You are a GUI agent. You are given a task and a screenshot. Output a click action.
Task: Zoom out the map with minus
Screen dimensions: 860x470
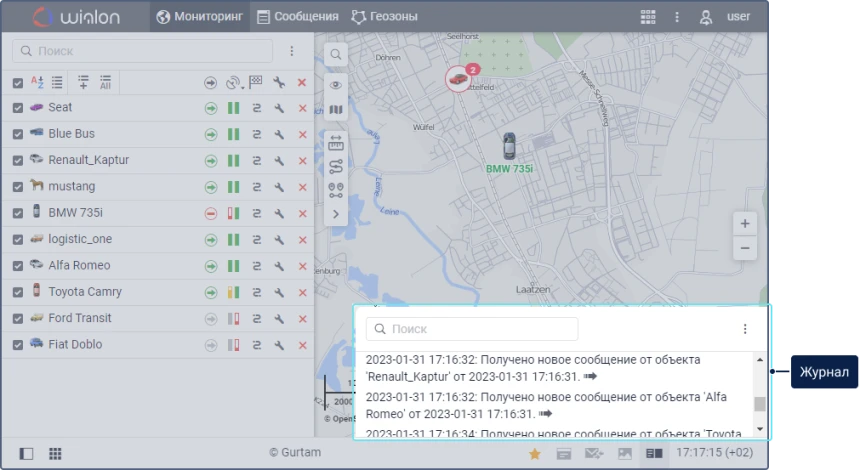[745, 248]
